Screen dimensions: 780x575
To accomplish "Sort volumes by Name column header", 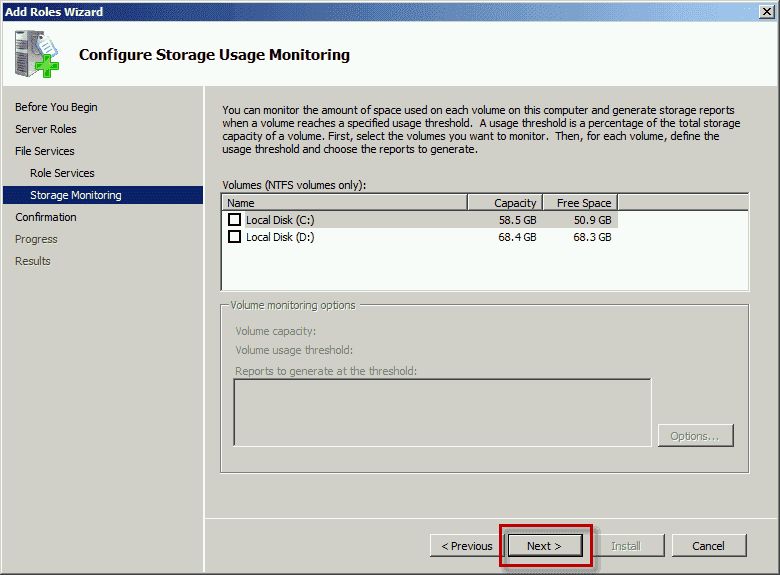I will 345,202.
